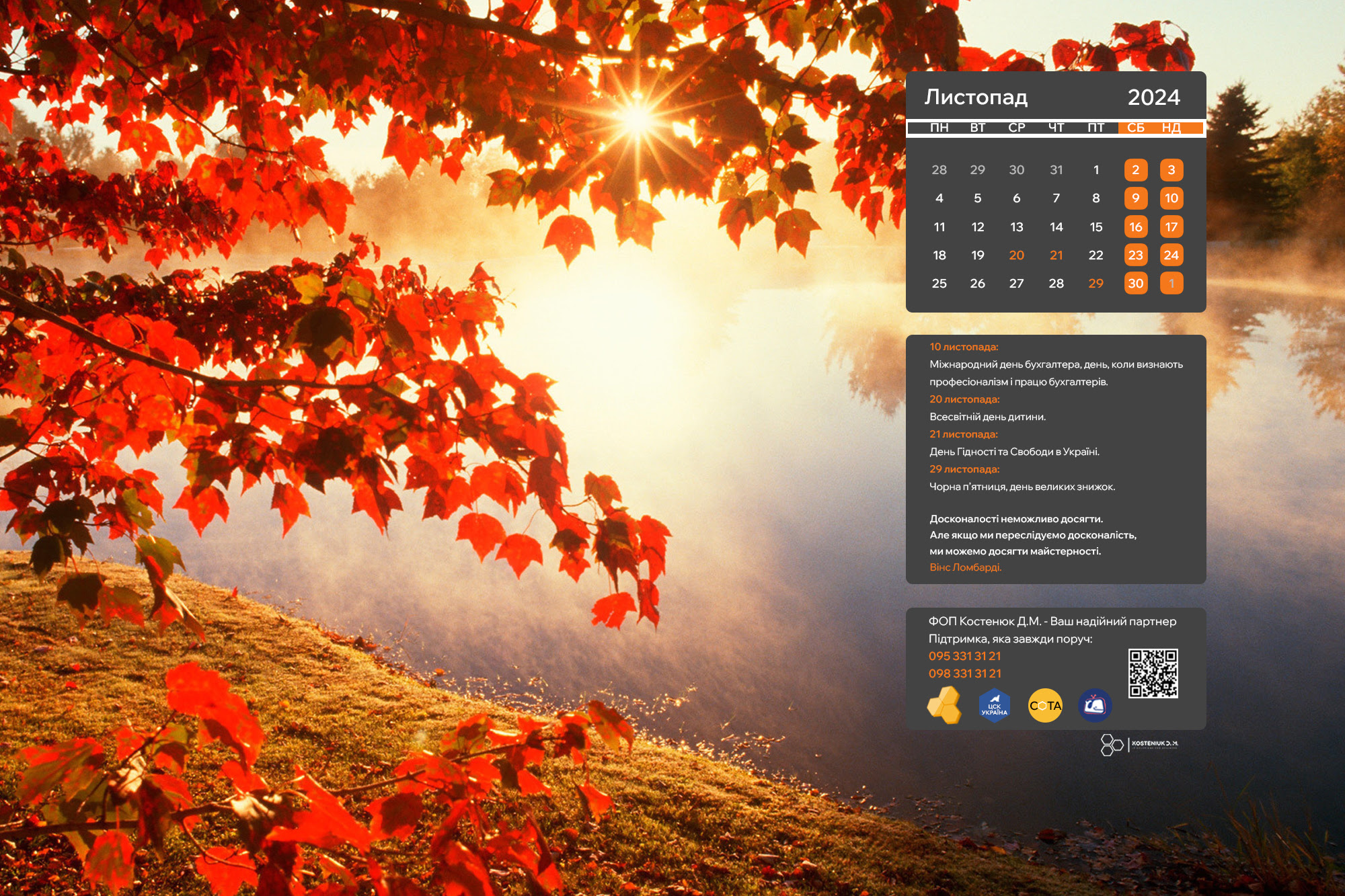Click 'Чорна п'ятниця, день великих знижок.' line

pos(1022,487)
